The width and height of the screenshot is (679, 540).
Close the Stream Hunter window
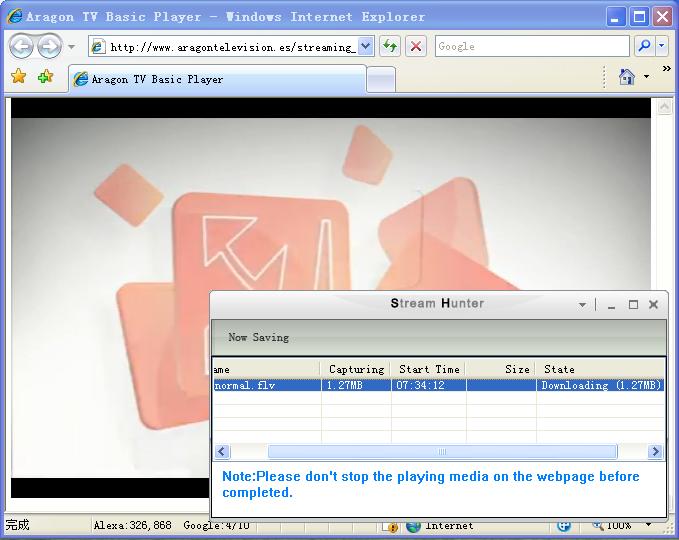(654, 305)
